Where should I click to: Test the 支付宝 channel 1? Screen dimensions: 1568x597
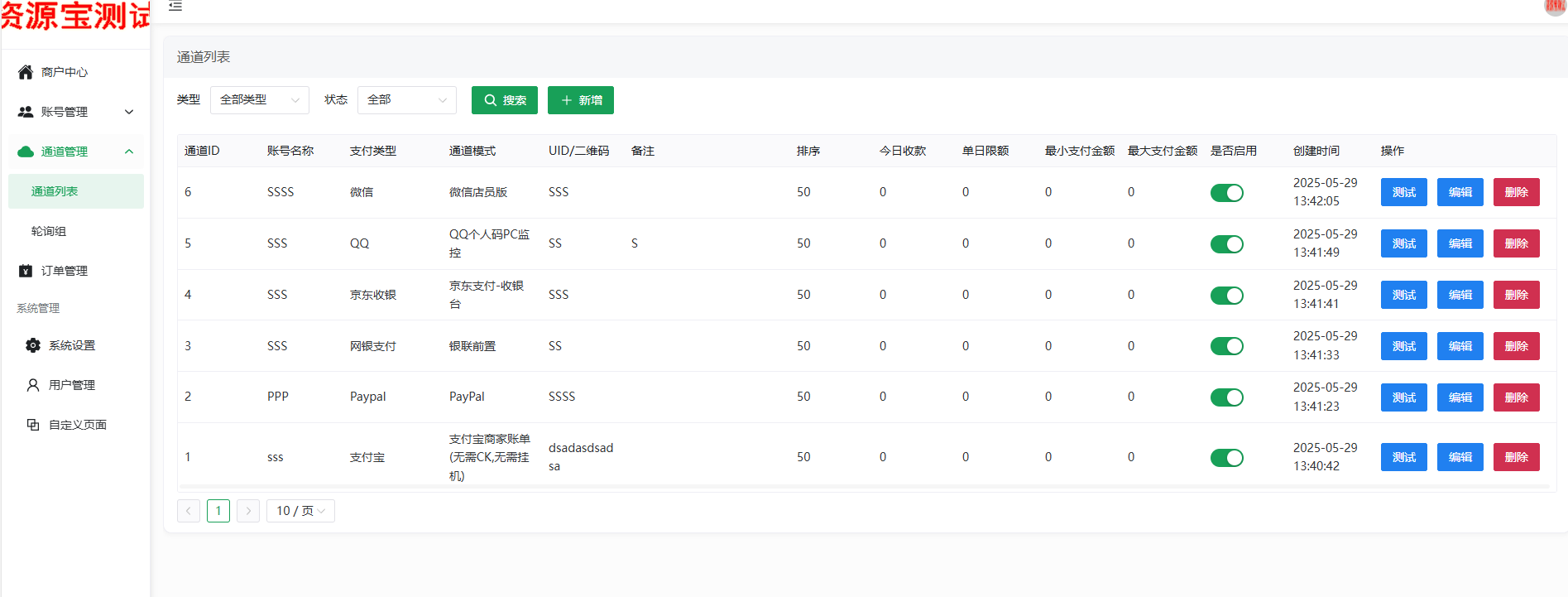[1404, 457]
